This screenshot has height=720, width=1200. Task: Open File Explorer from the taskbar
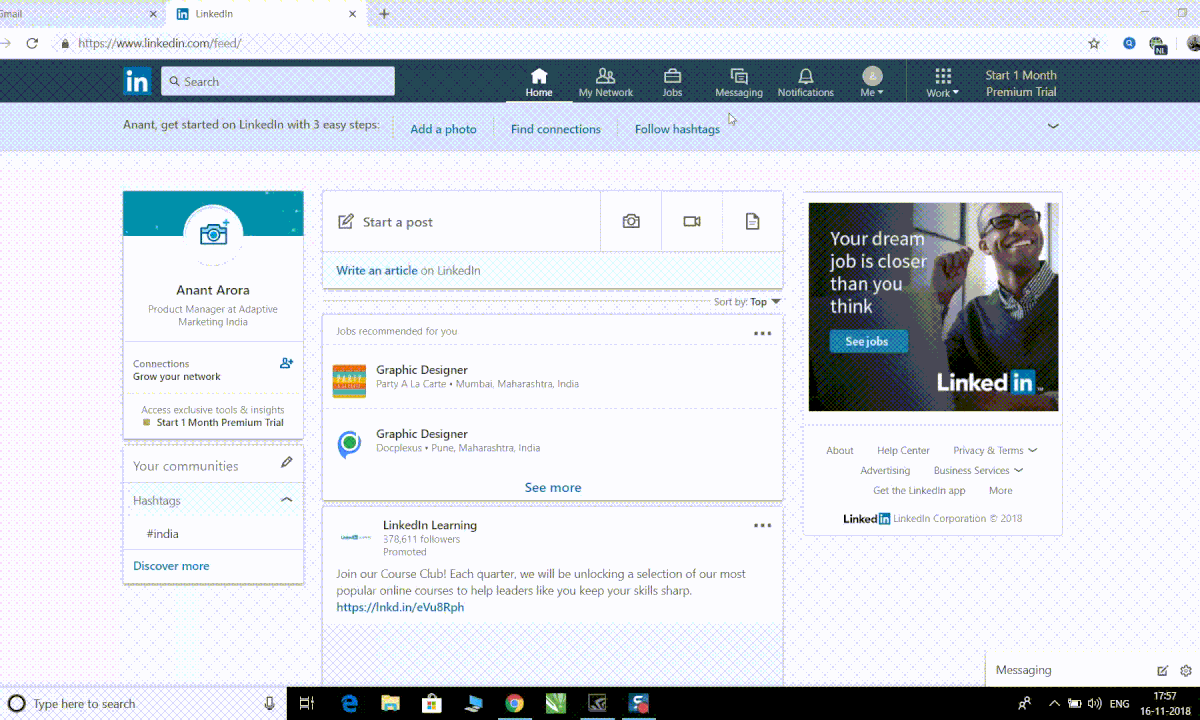coord(391,703)
